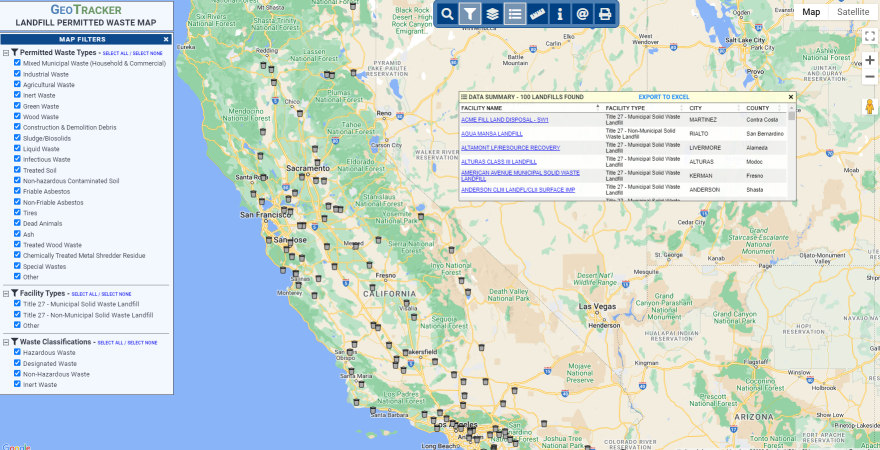Image resolution: width=880 pixels, height=450 pixels.
Task: Open the information tool
Action: [x=560, y=14]
